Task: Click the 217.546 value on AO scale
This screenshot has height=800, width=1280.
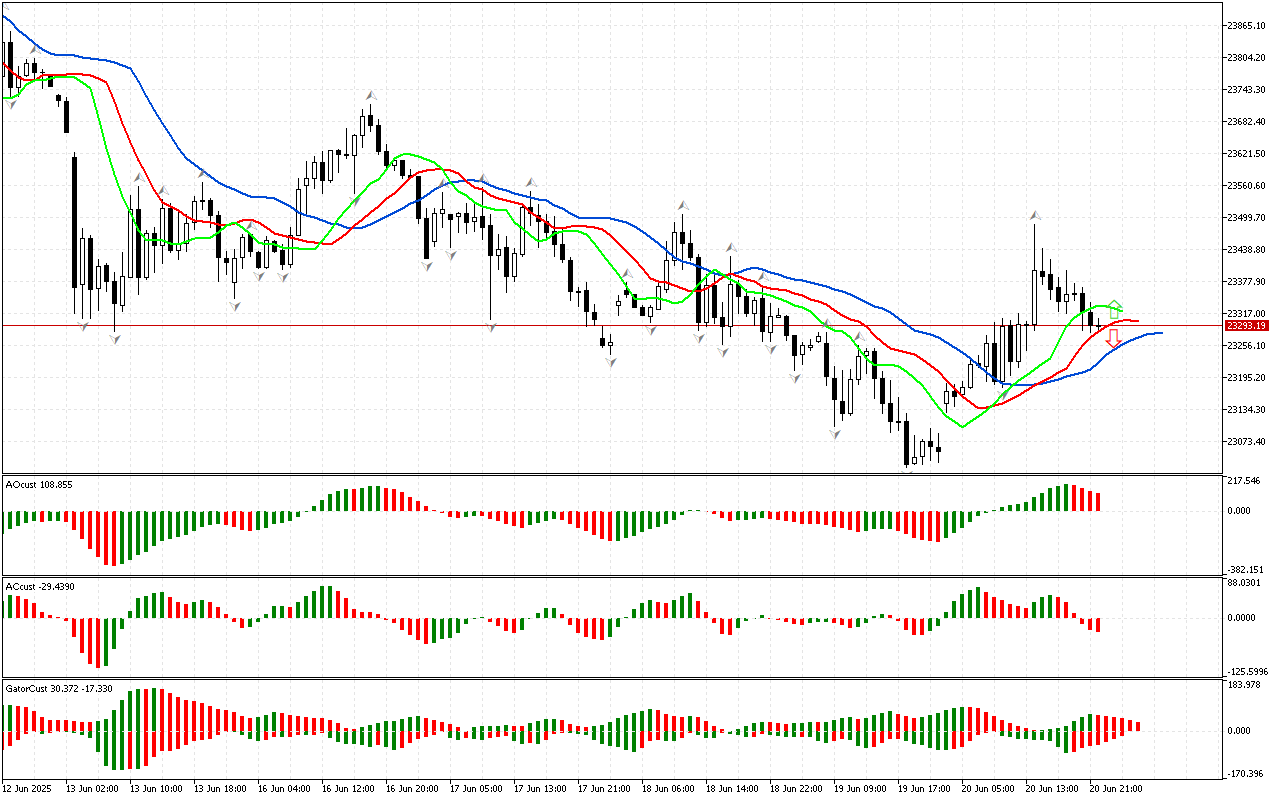Action: [1244, 481]
